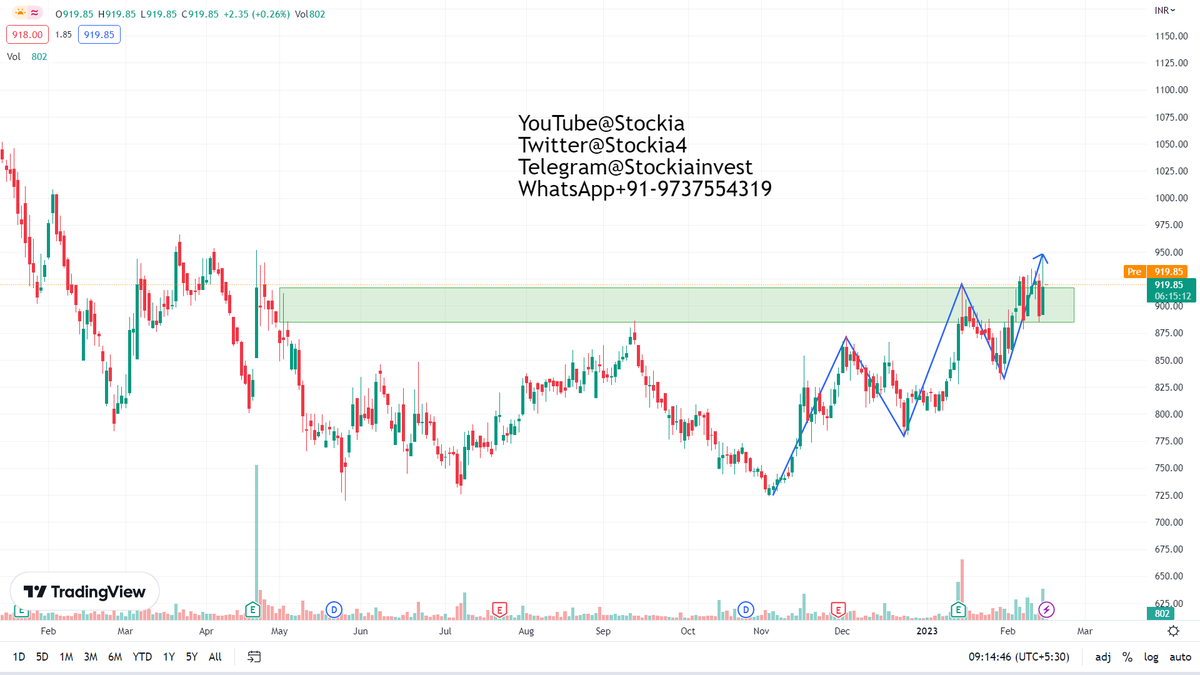Screen dimensions: 1200x675
Task: Click the 1150.00 price axis label
Action: (1172, 36)
